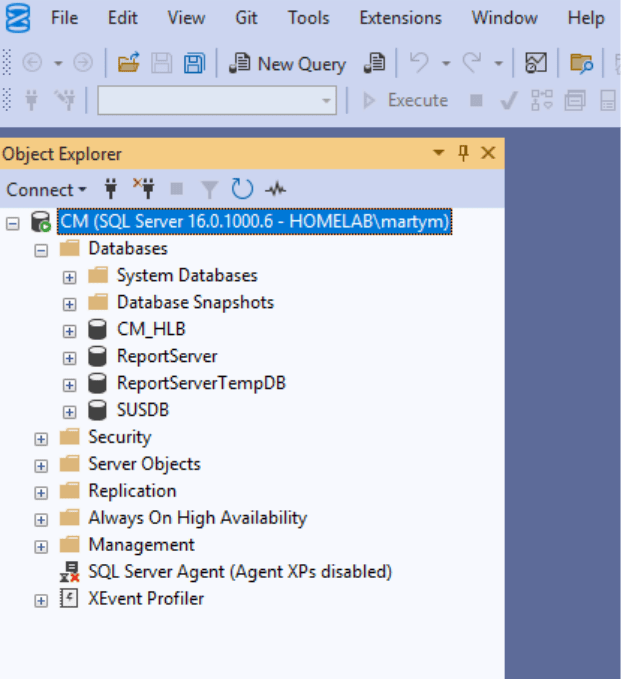The height and width of the screenshot is (679, 621).
Task: Click the Save All toolbar icon
Action: pyautogui.click(x=194, y=63)
